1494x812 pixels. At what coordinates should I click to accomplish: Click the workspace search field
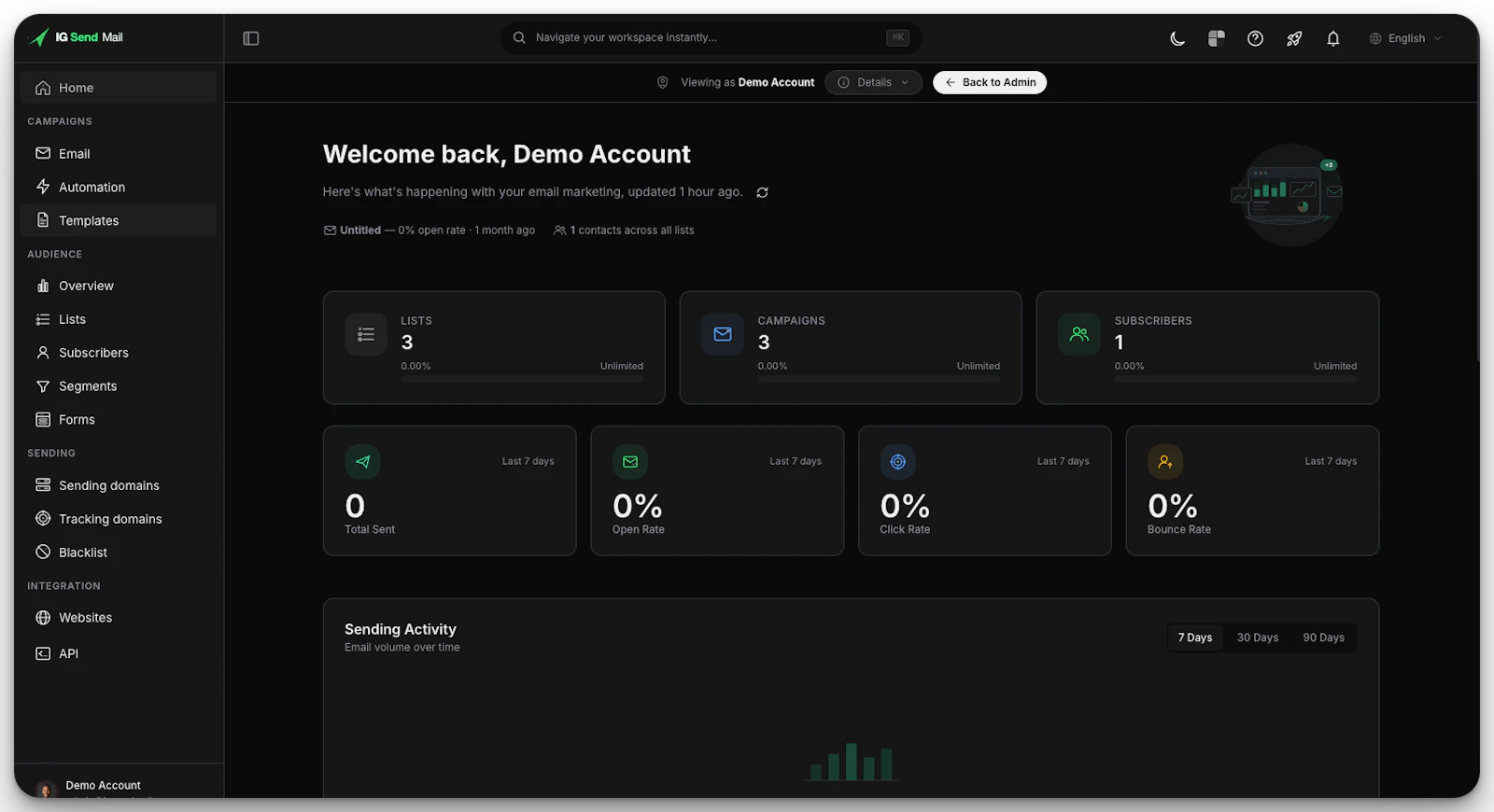[711, 37]
